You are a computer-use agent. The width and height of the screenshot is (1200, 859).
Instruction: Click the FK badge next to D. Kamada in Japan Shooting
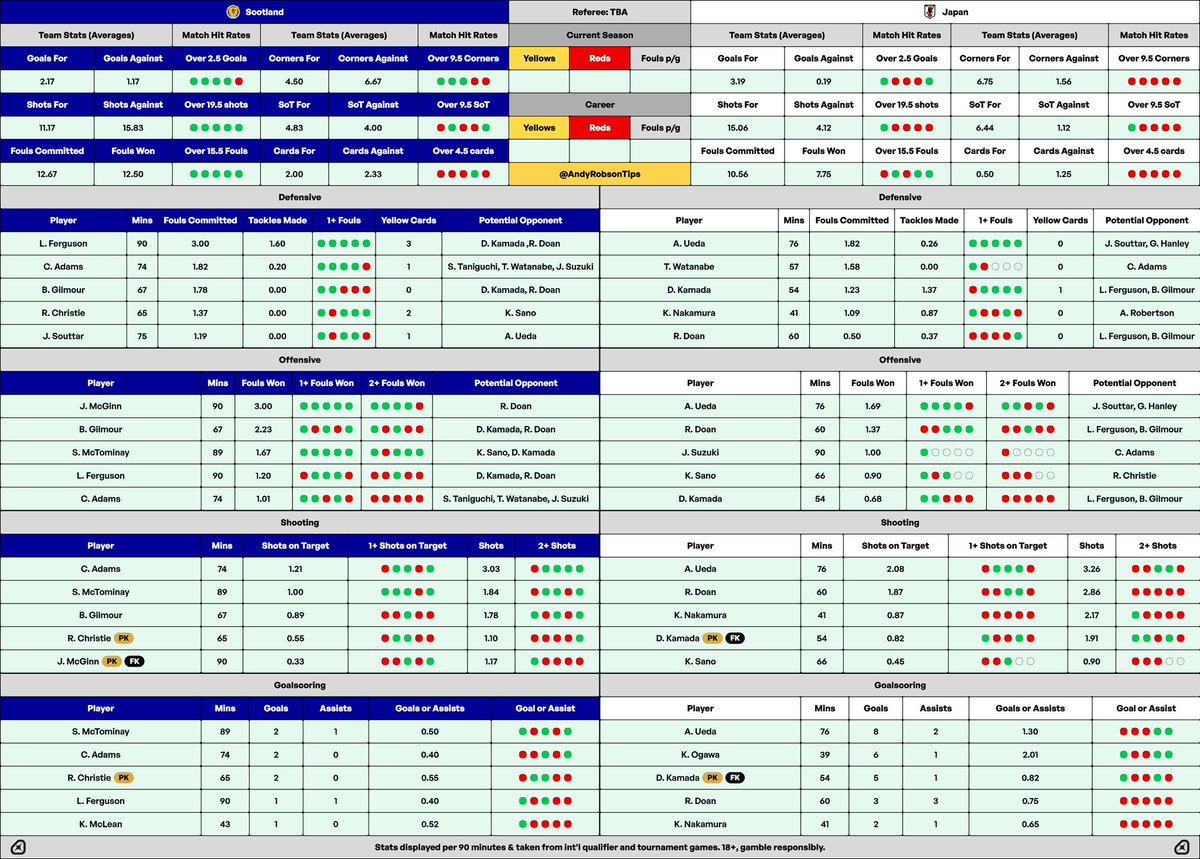point(735,639)
